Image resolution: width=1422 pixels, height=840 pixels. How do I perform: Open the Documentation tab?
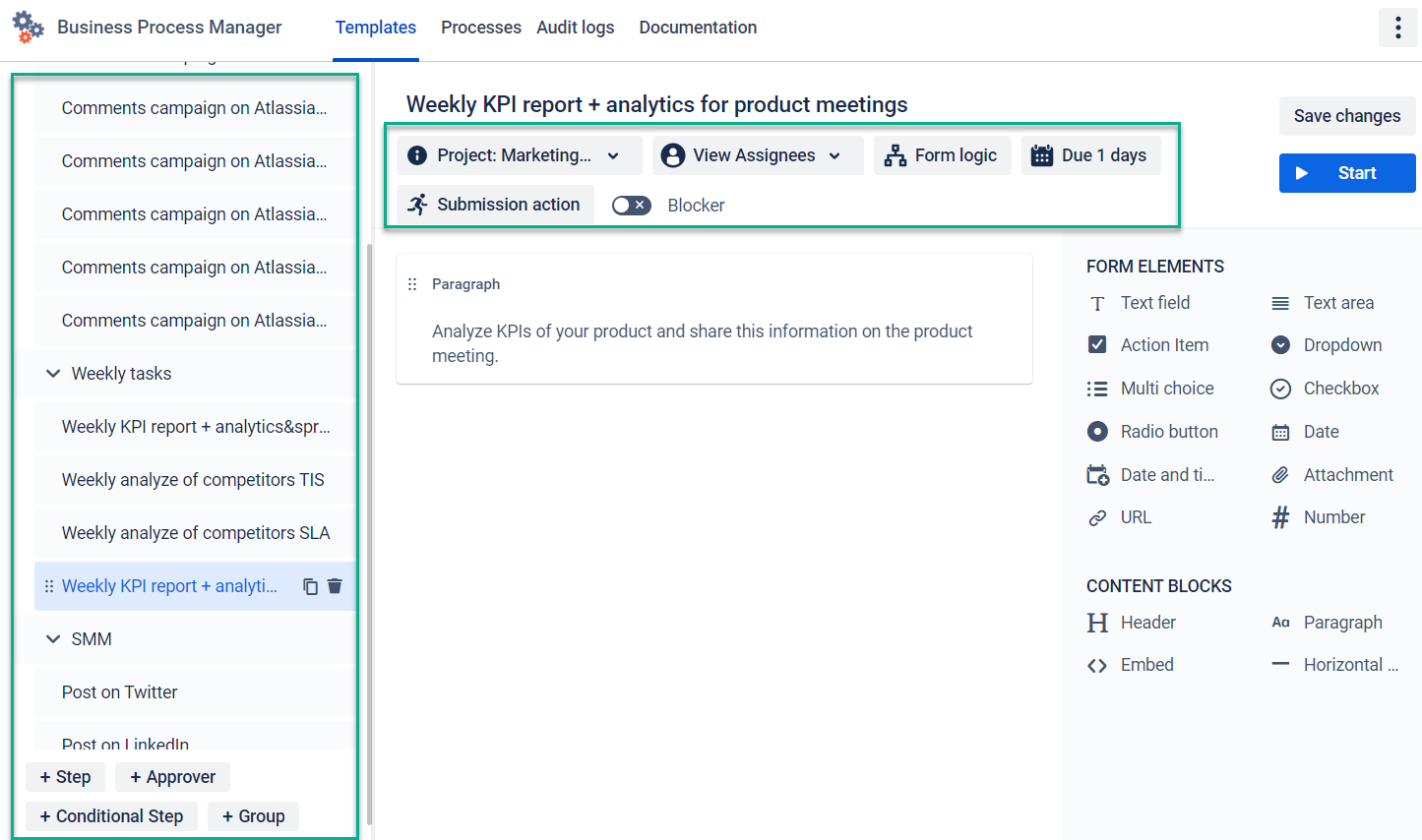(x=698, y=28)
